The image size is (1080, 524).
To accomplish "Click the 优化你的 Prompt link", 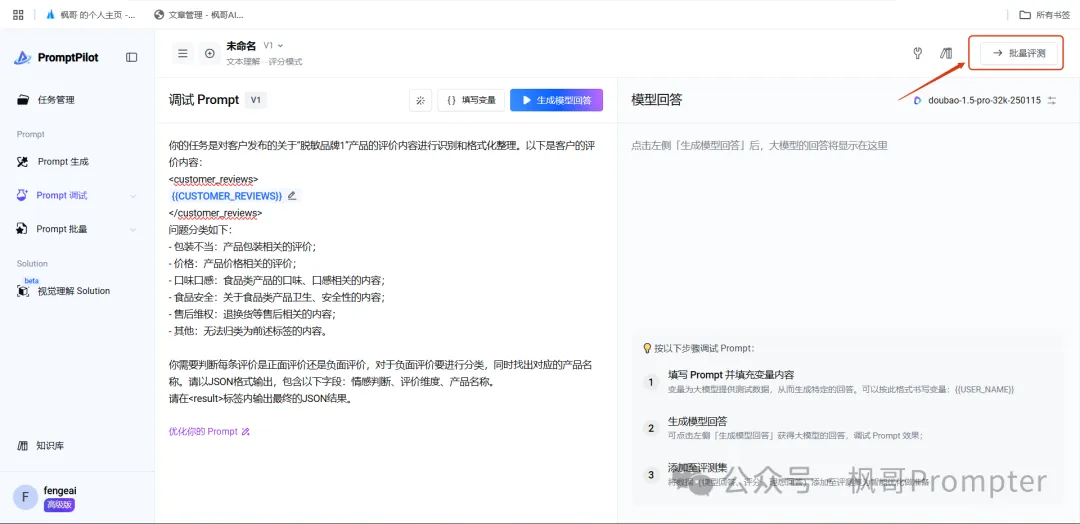I will 209,432.
